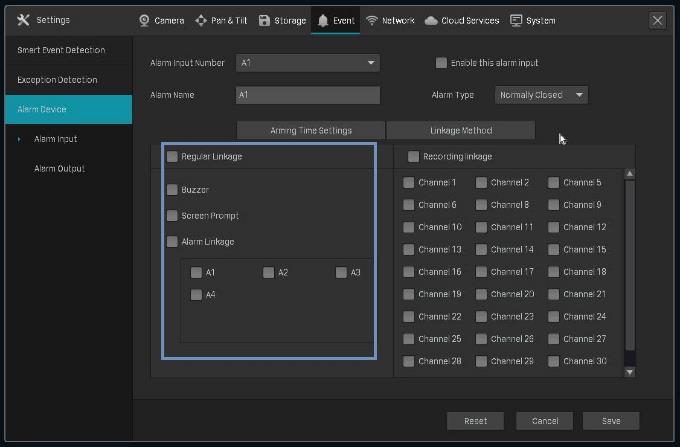Switch to Arming Time Settings tab
Screen dimensions: 680x447
point(310,130)
